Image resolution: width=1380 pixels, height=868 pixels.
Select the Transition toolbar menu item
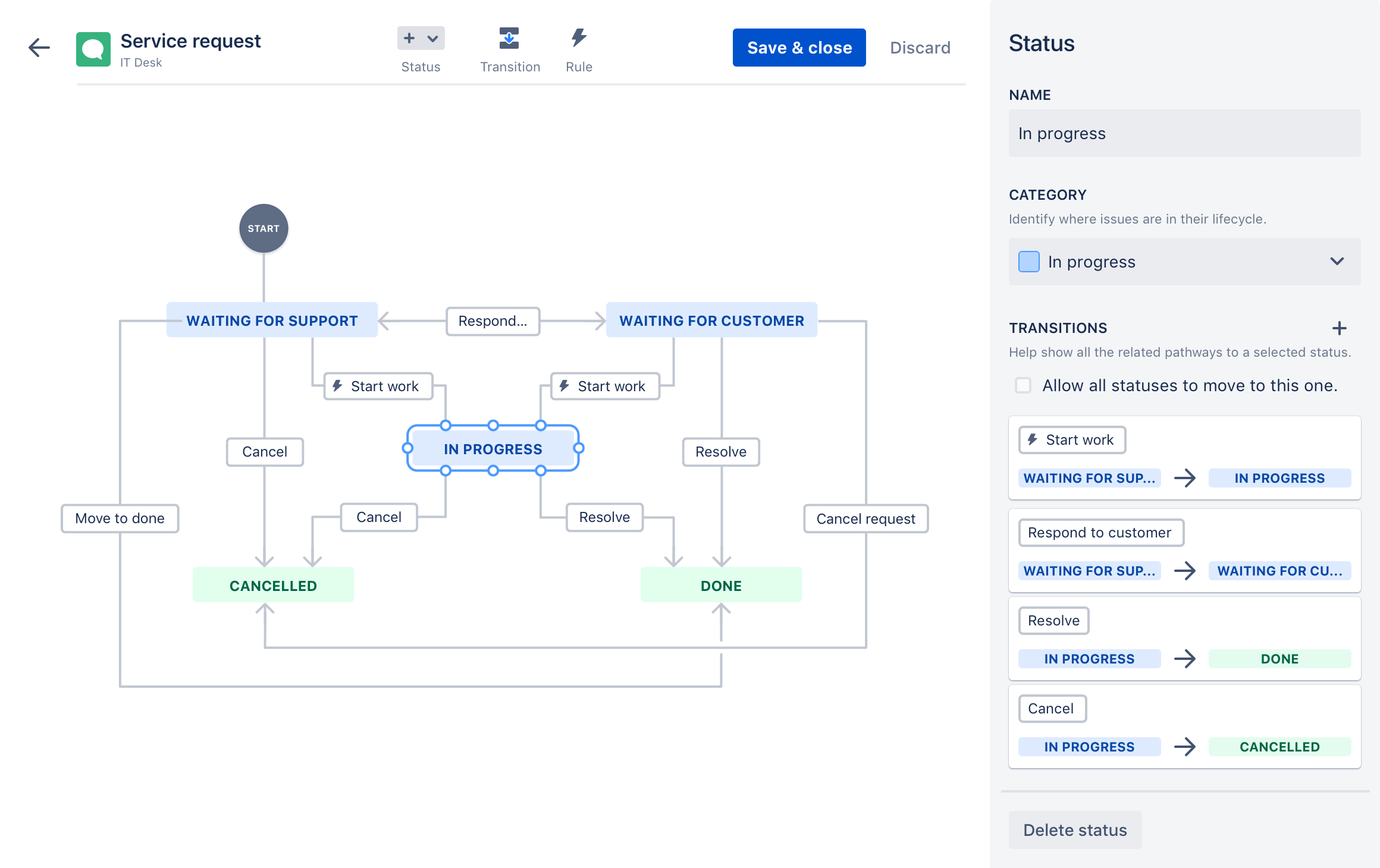click(508, 47)
